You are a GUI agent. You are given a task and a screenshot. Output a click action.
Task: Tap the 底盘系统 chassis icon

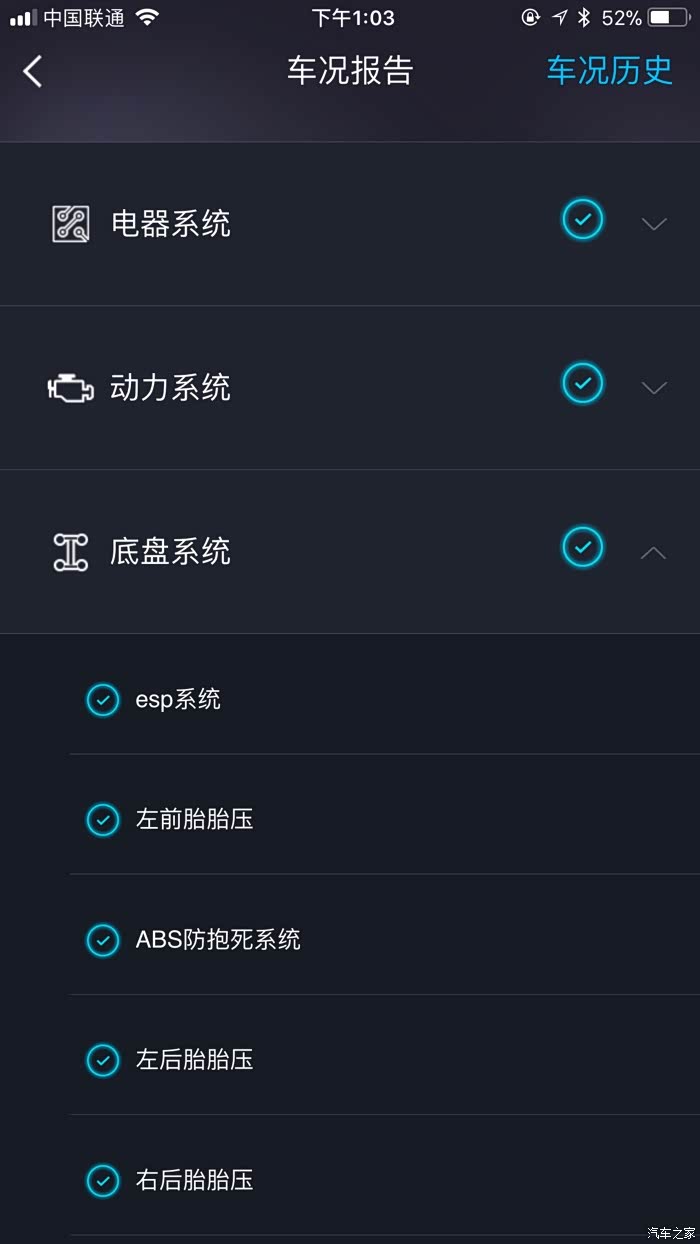pyautogui.click(x=70, y=552)
